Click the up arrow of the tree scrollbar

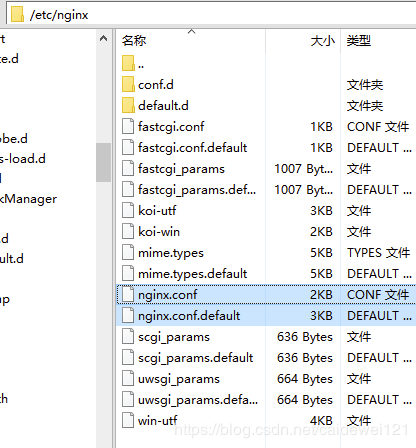[104, 39]
